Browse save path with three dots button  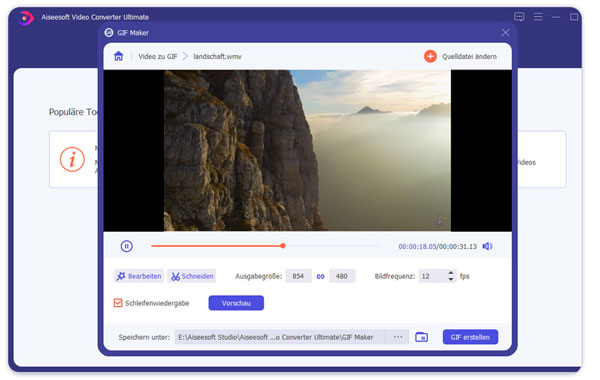click(x=398, y=337)
